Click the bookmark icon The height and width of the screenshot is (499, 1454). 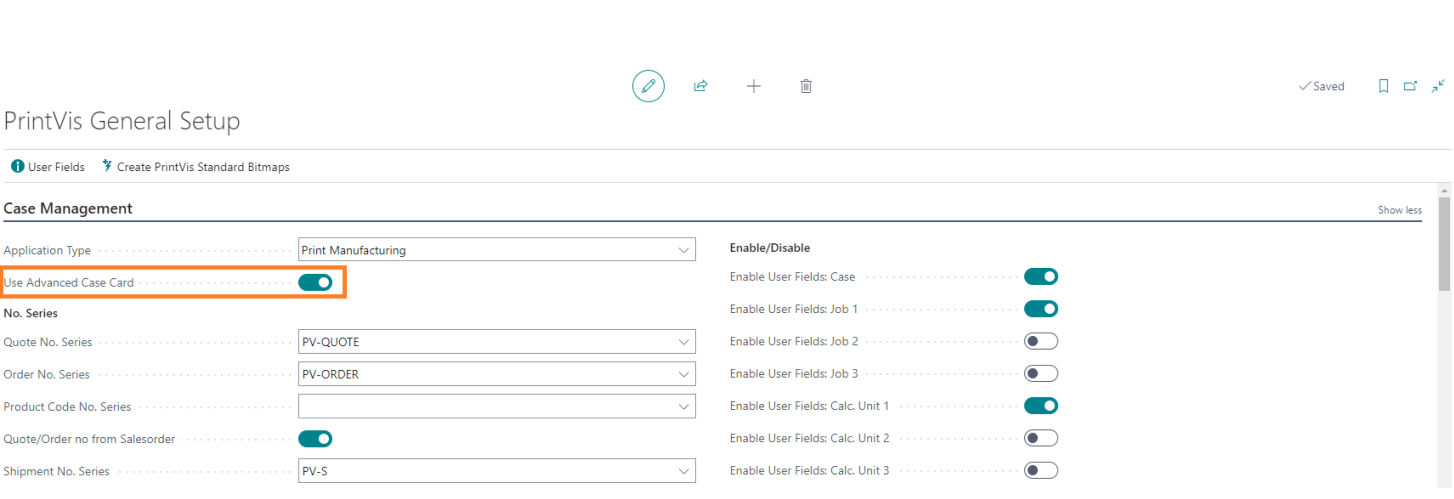coord(1384,86)
